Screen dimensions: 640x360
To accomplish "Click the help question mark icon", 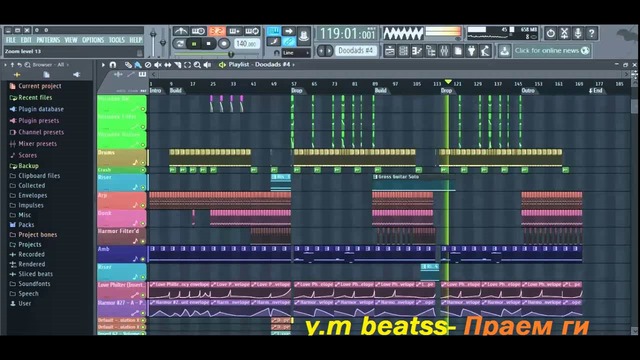I will pyautogui.click(x=591, y=33).
